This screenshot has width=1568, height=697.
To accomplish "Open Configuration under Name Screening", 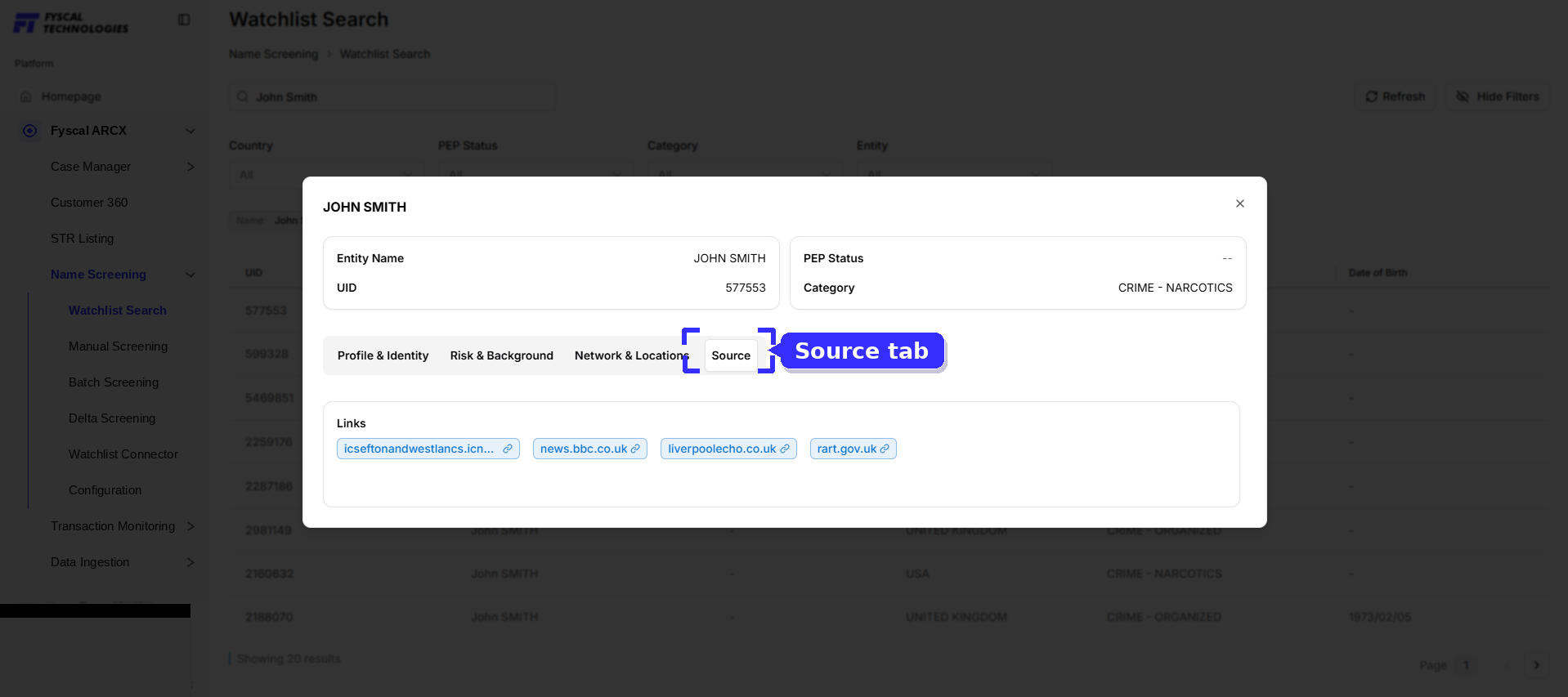I will (x=105, y=490).
